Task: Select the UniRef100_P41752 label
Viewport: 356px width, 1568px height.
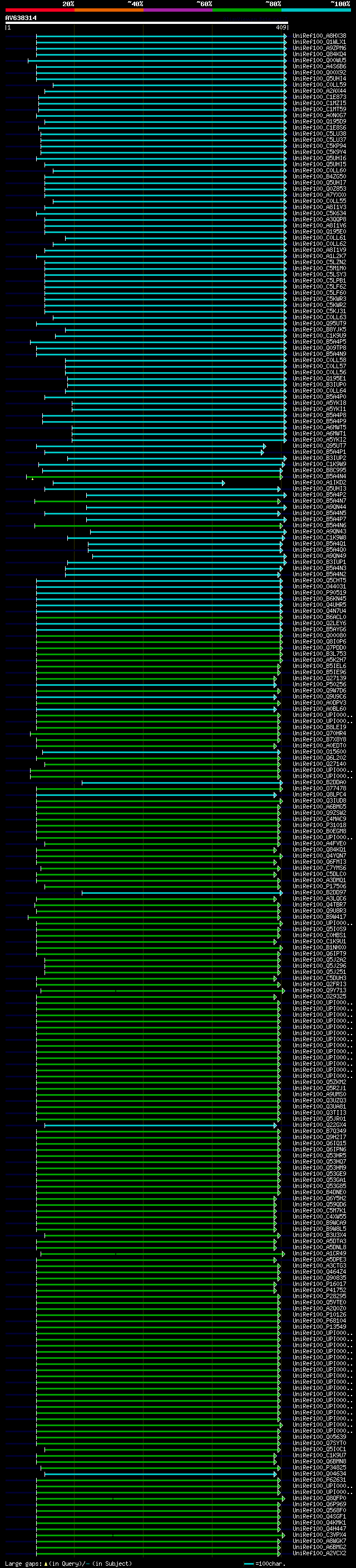Action: tap(319, 1290)
